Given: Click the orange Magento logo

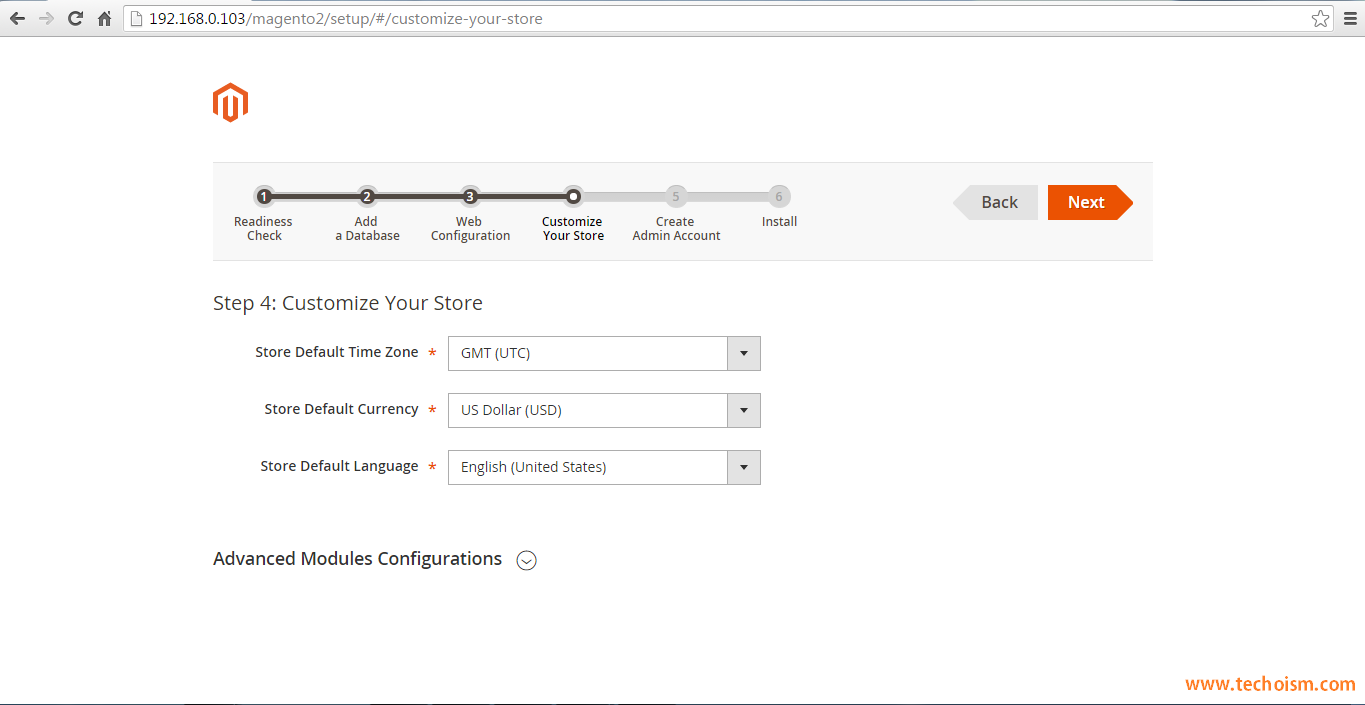Looking at the screenshot, I should [x=230, y=103].
